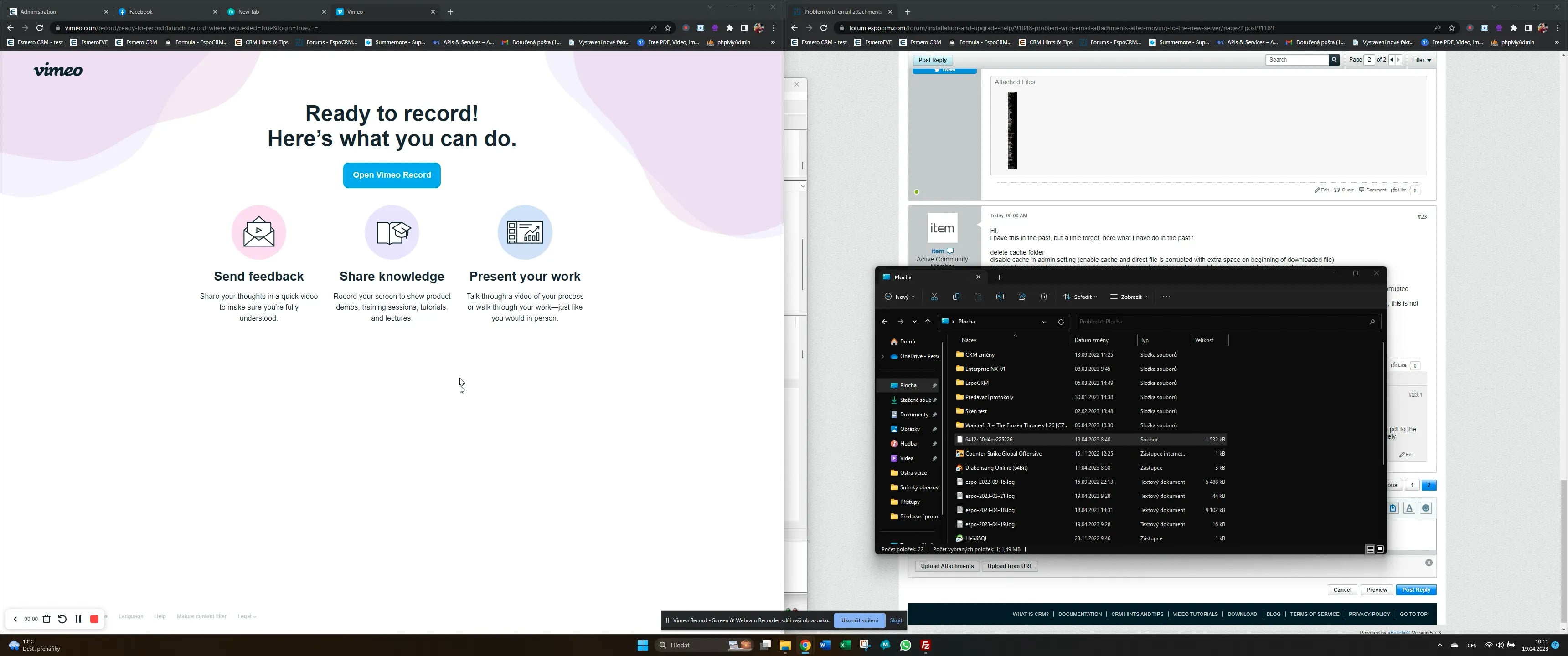Switch File Explorer to details view layout
The width and height of the screenshot is (1568, 656).
1370,549
